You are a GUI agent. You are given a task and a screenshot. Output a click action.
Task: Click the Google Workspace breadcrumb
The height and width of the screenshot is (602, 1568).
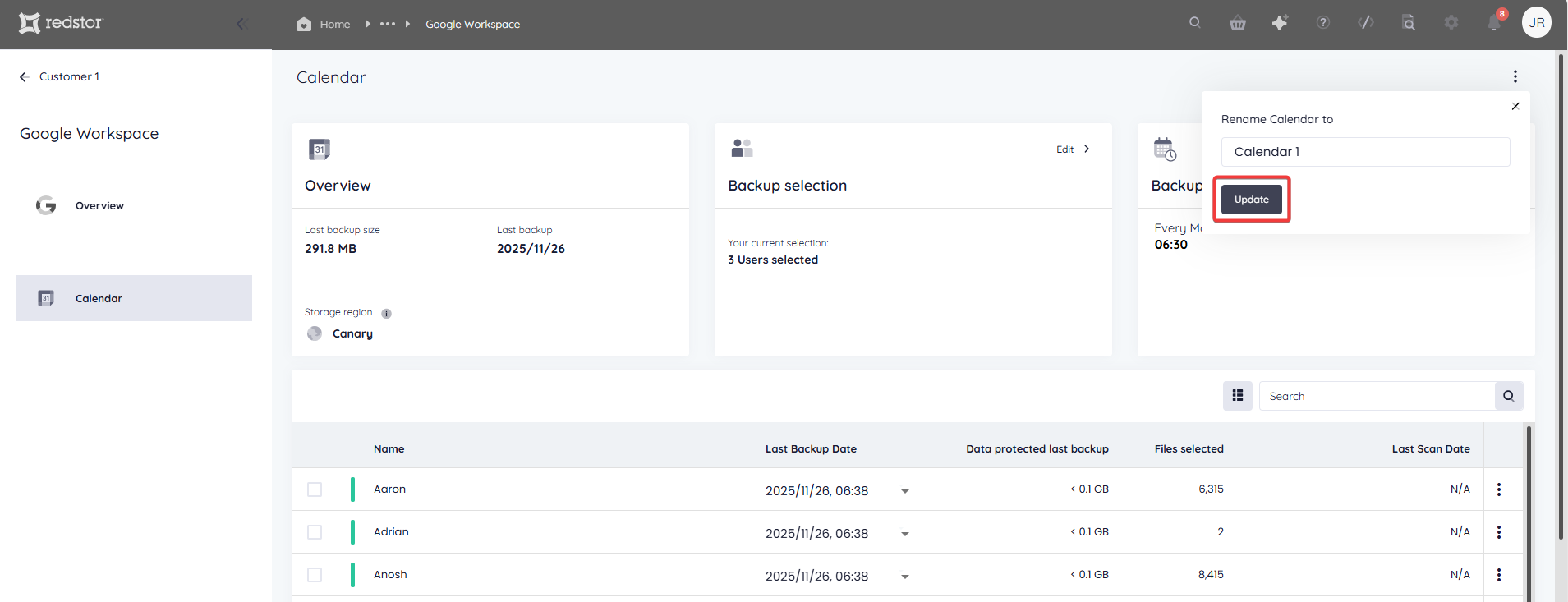point(472,24)
